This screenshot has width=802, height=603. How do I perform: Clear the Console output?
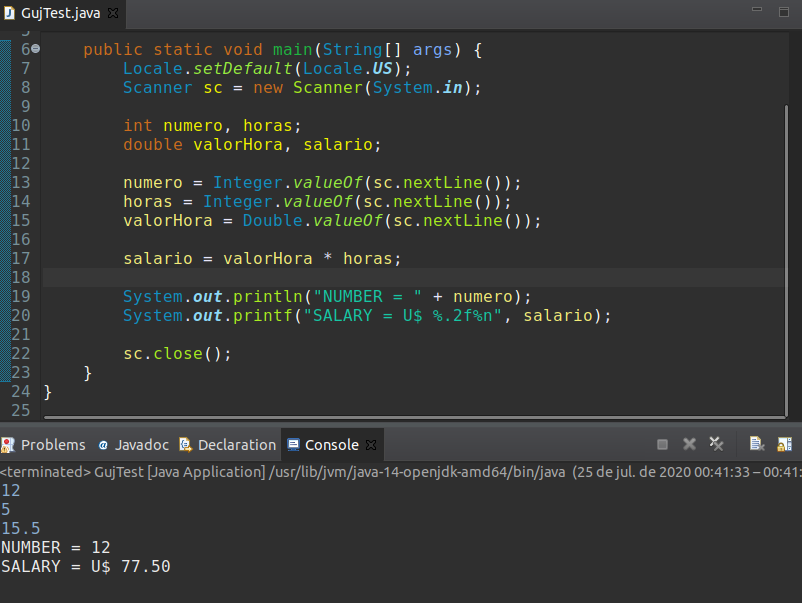pyautogui.click(x=756, y=444)
